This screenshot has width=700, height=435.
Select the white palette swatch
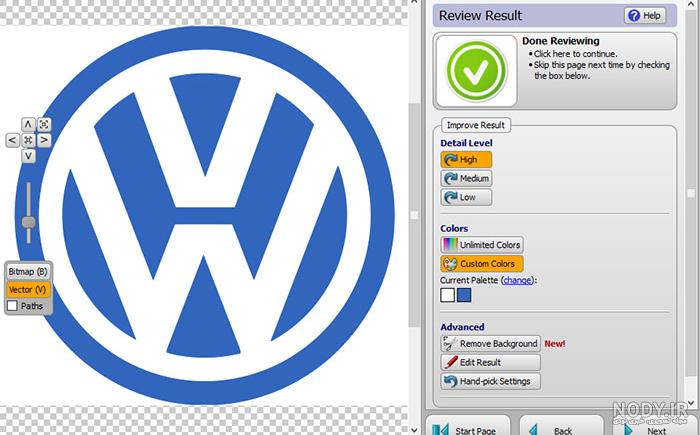[x=447, y=295]
